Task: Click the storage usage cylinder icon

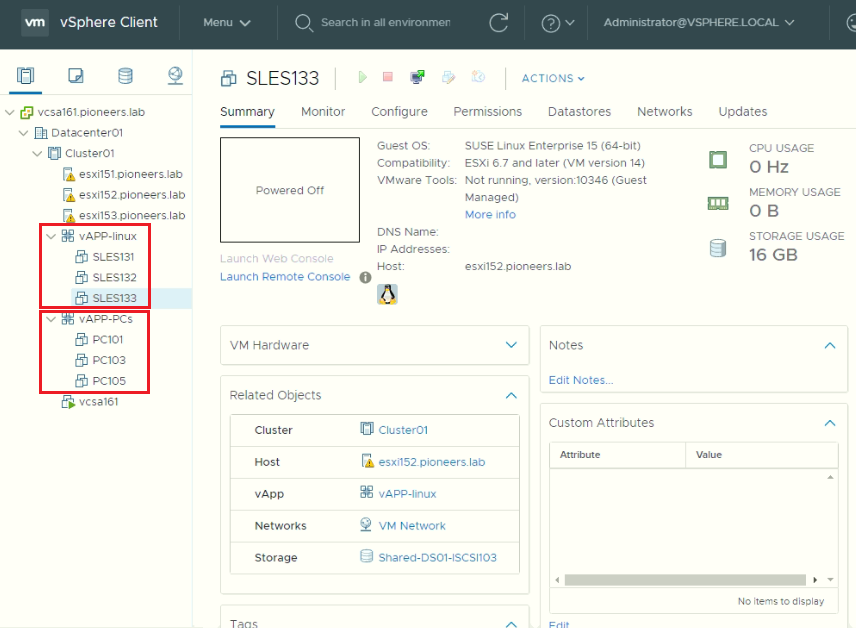Action: [718, 248]
